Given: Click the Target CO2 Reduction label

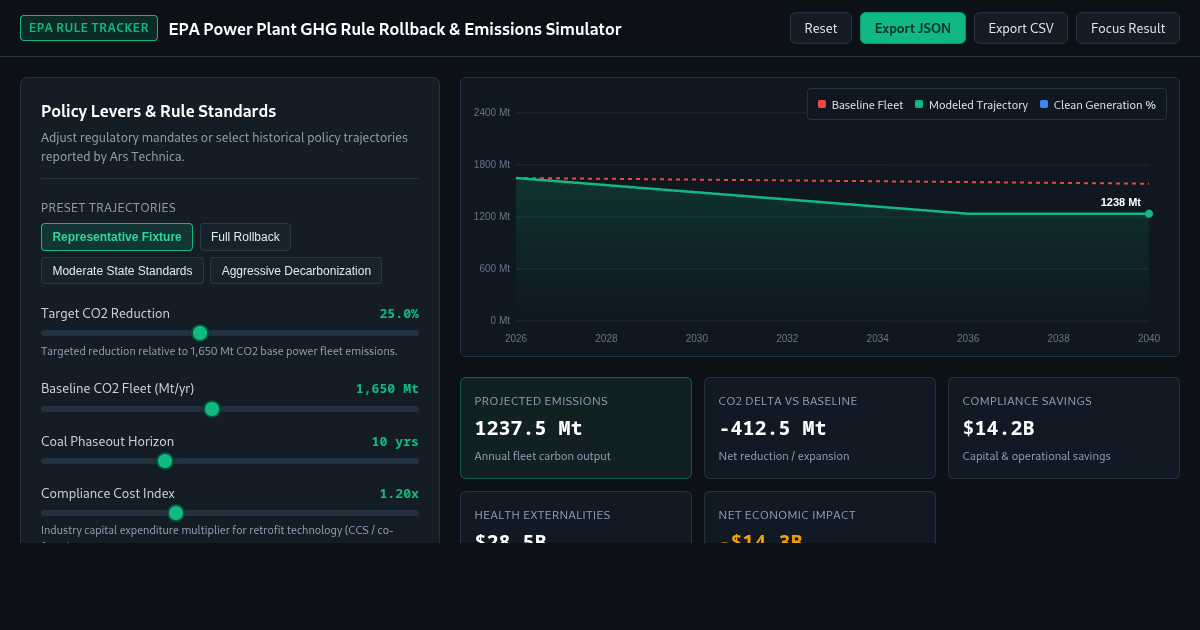Looking at the screenshot, I should 105,313.
